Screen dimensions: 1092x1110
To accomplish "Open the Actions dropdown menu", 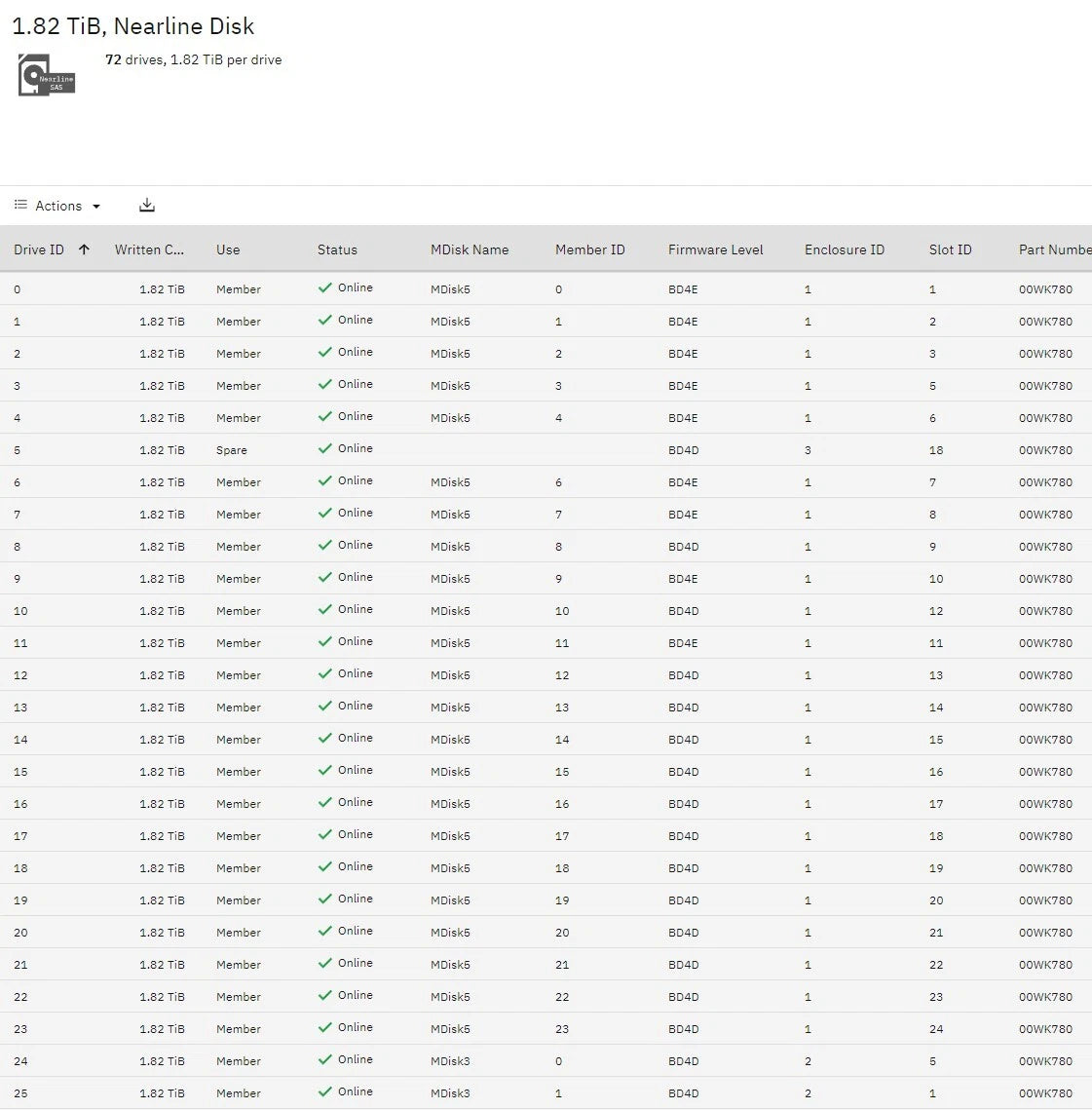I will 57,206.
